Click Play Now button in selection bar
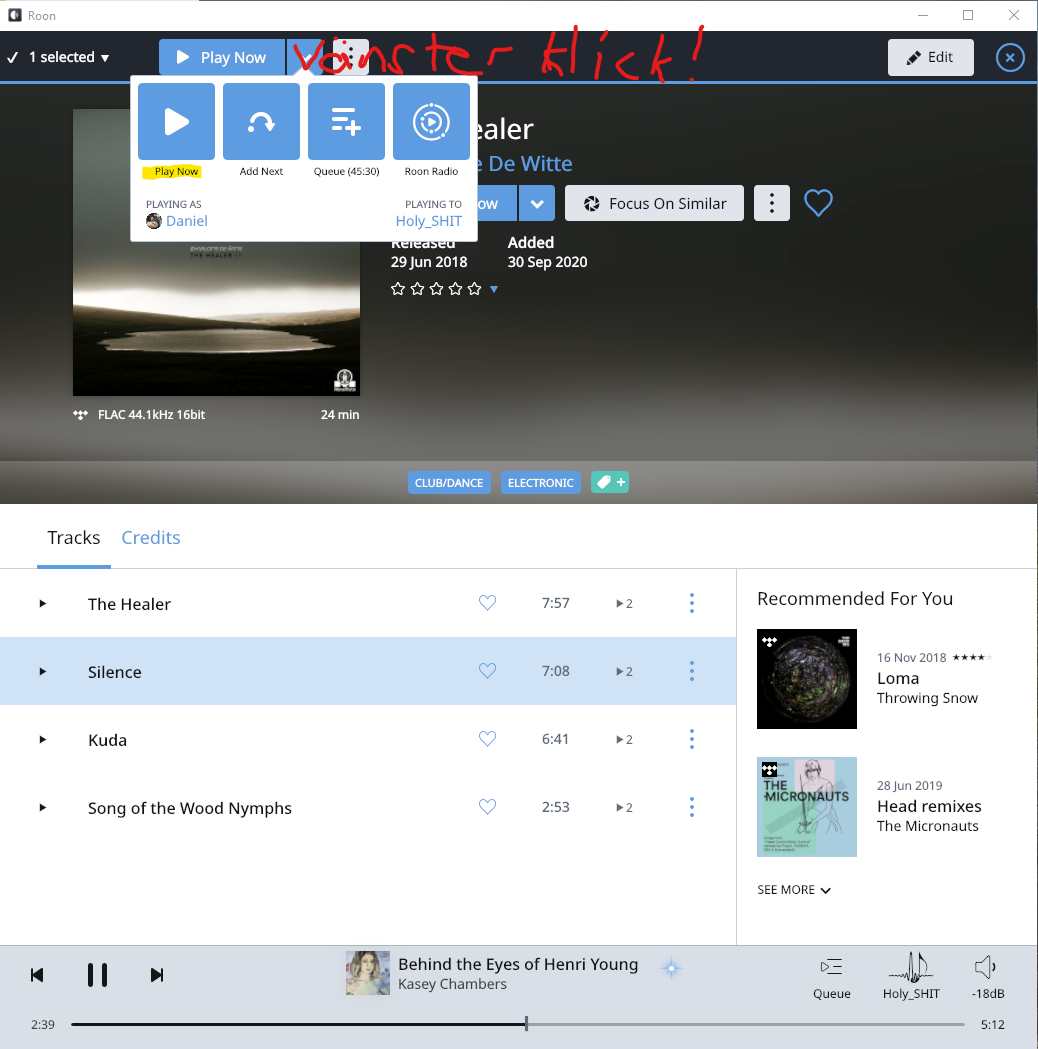 [222, 58]
